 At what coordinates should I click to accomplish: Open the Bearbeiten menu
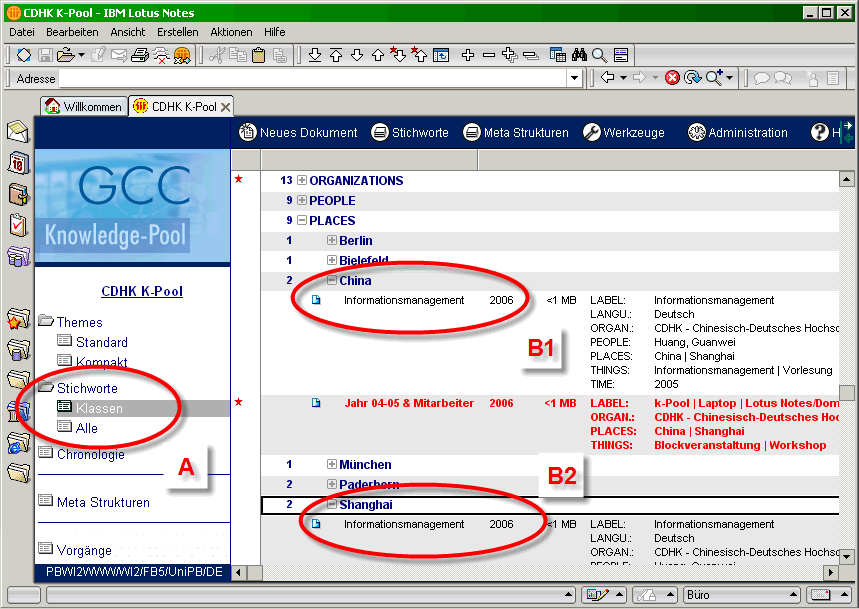pos(72,32)
